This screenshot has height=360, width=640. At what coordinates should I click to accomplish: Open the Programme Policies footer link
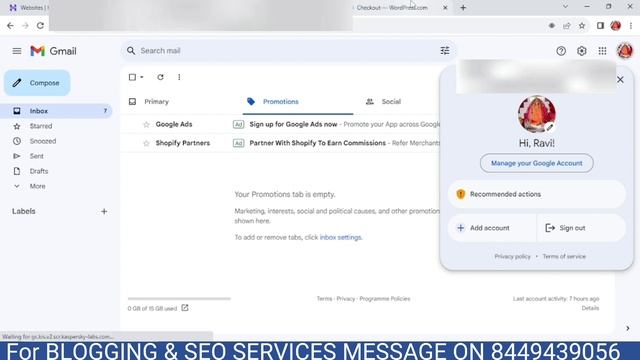(384, 299)
